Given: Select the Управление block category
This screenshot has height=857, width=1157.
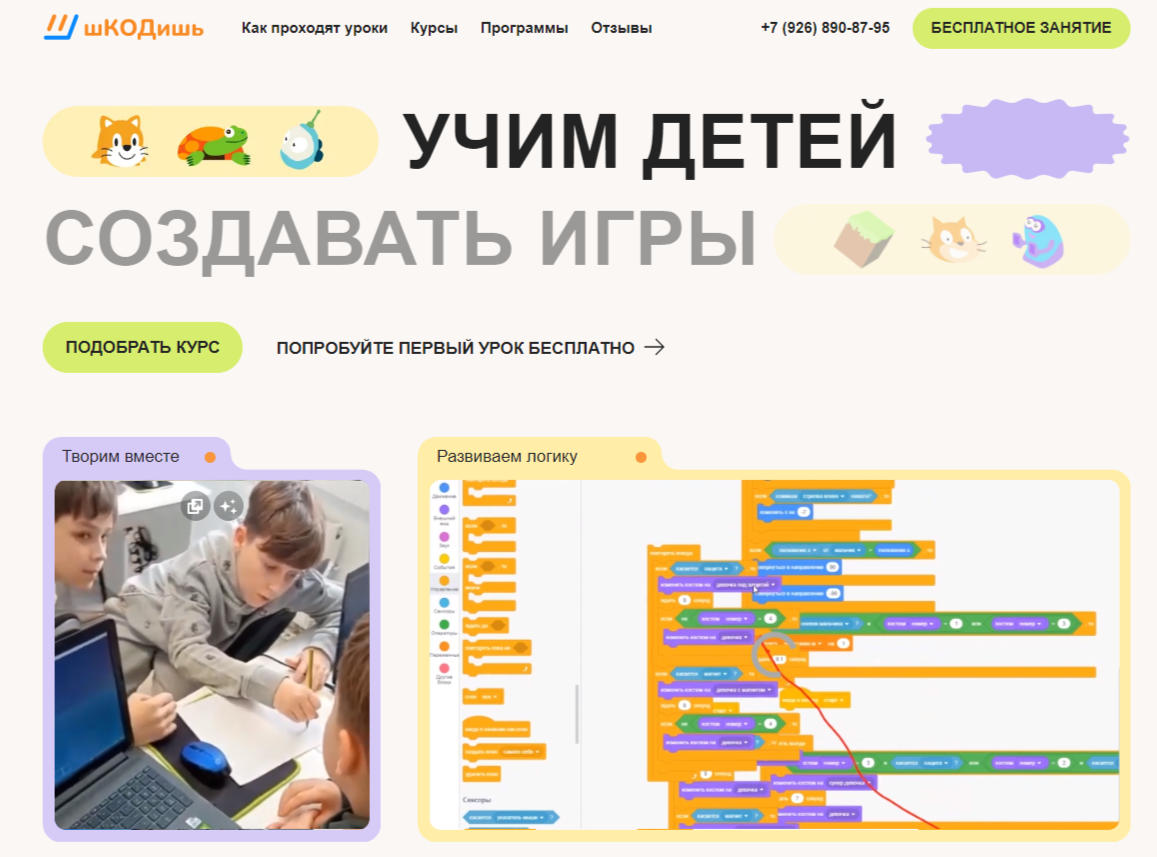Looking at the screenshot, I should pyautogui.click(x=444, y=579).
